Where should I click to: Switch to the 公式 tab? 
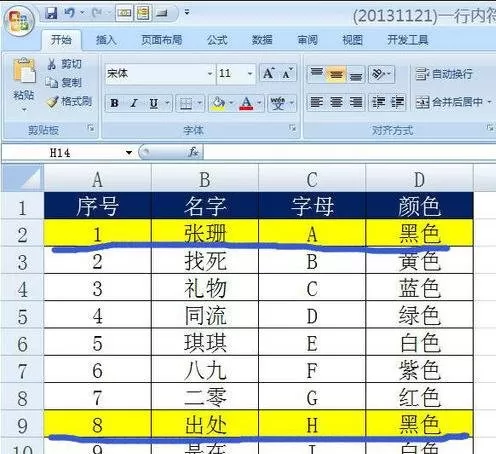pyautogui.click(x=217, y=40)
